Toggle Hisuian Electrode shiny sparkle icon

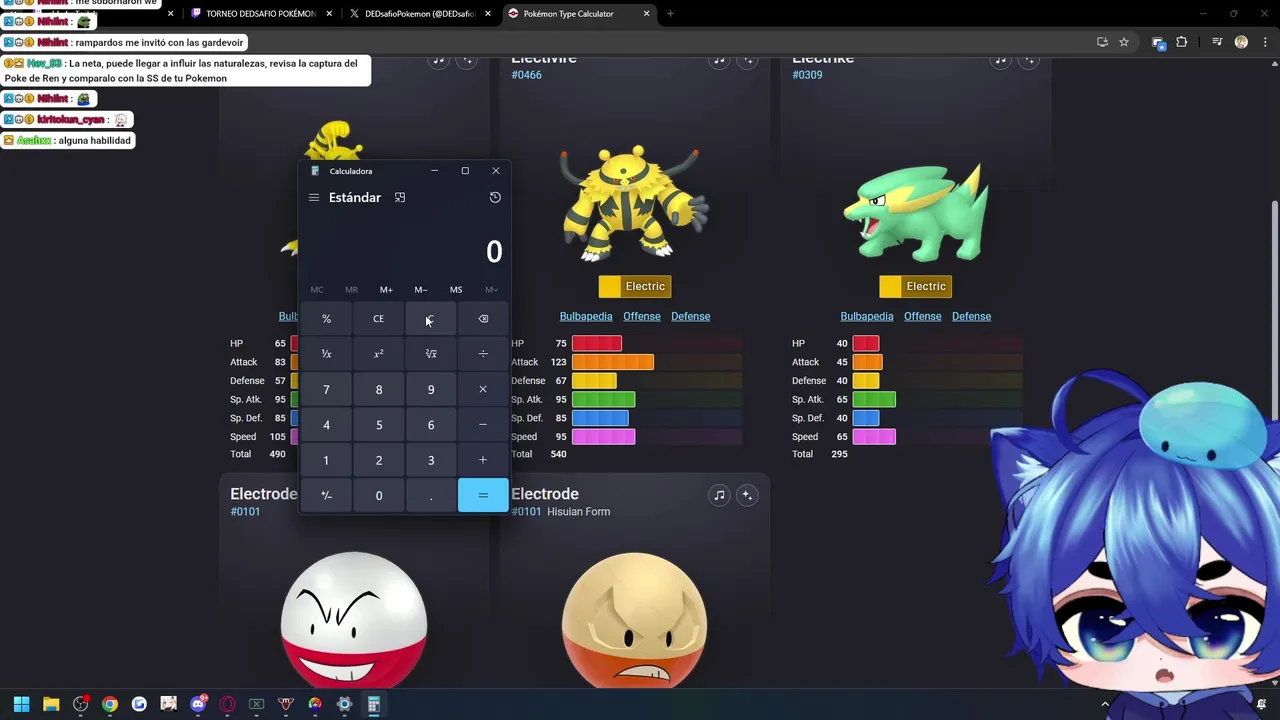(747, 495)
